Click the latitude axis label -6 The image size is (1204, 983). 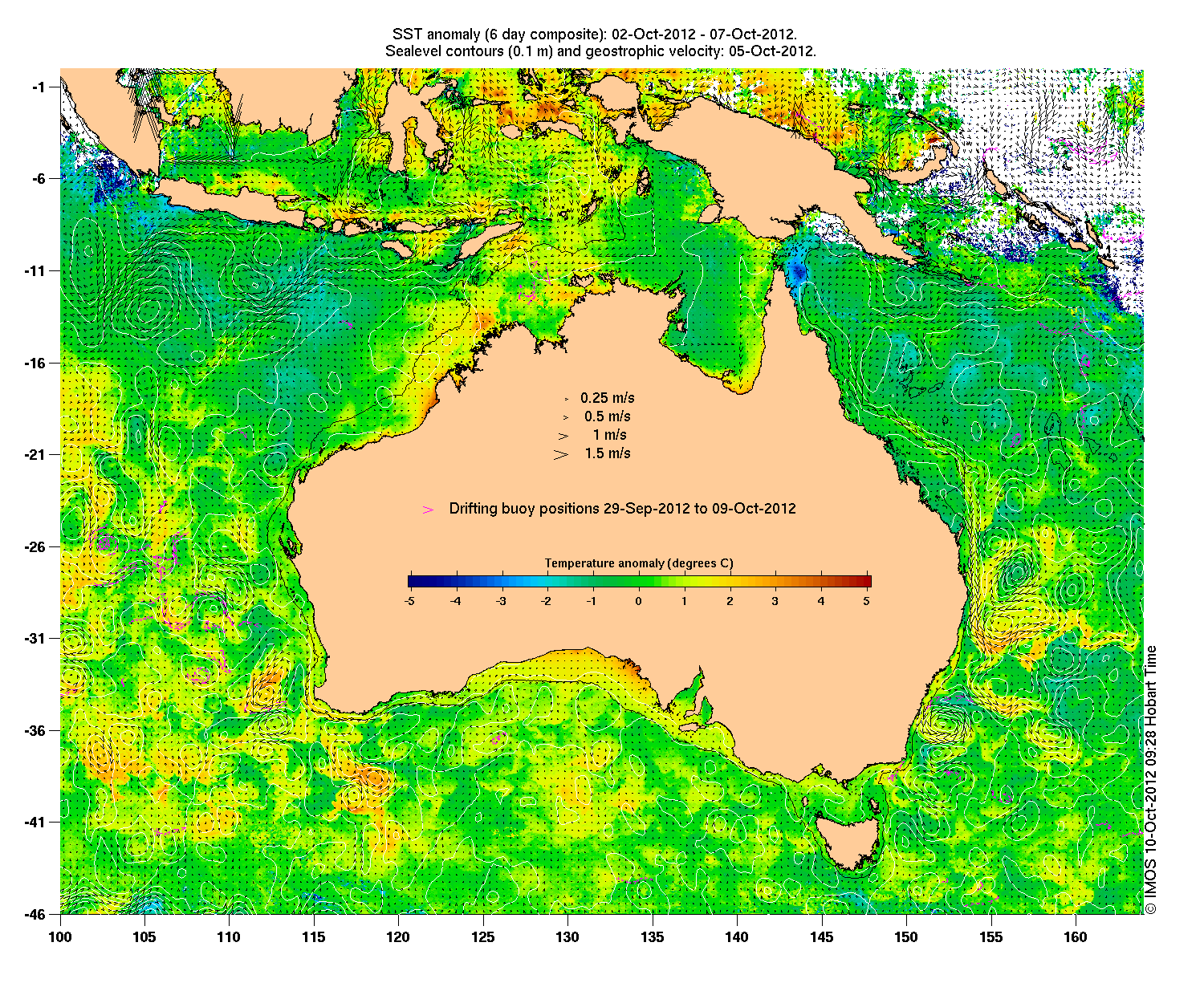pyautogui.click(x=39, y=178)
